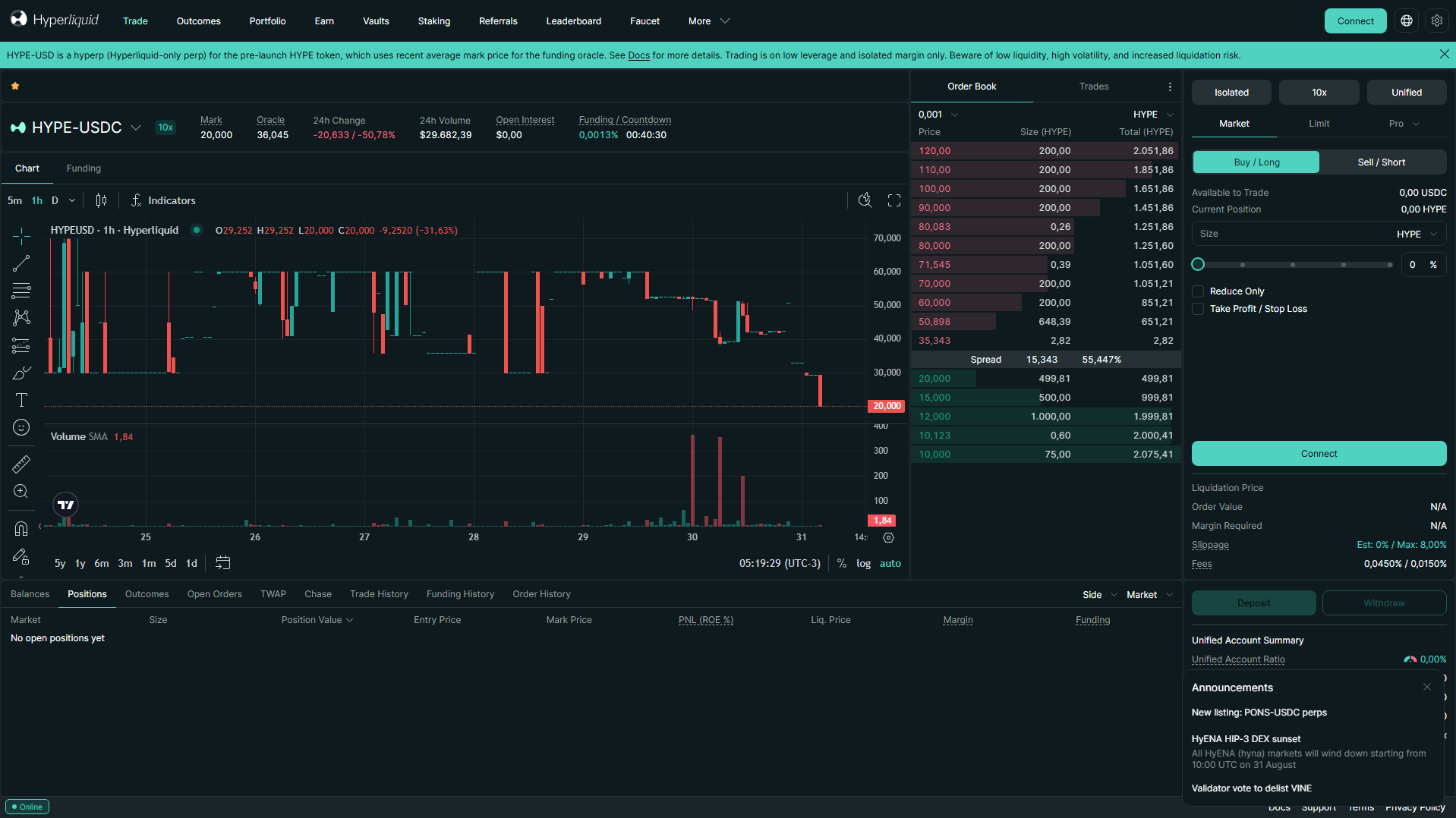This screenshot has height=818, width=1456.
Task: Select the ruler measure tool
Action: click(21, 464)
